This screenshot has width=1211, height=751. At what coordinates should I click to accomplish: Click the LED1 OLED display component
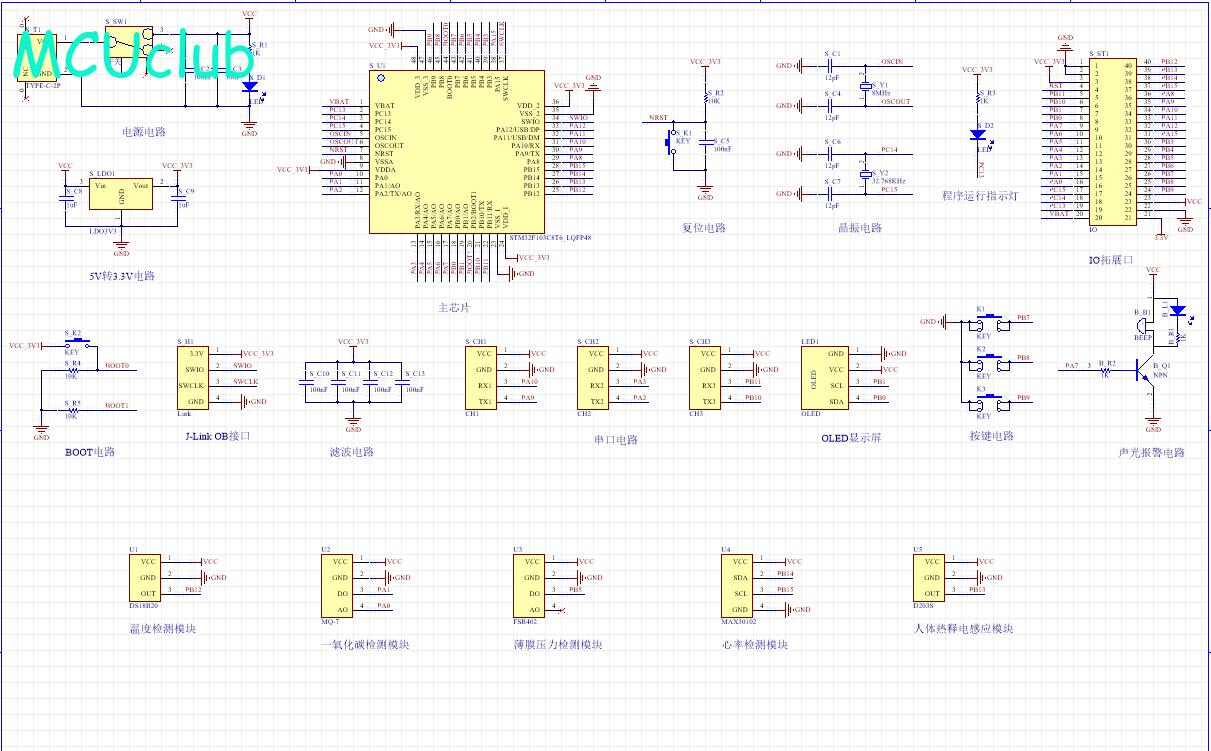click(x=825, y=377)
